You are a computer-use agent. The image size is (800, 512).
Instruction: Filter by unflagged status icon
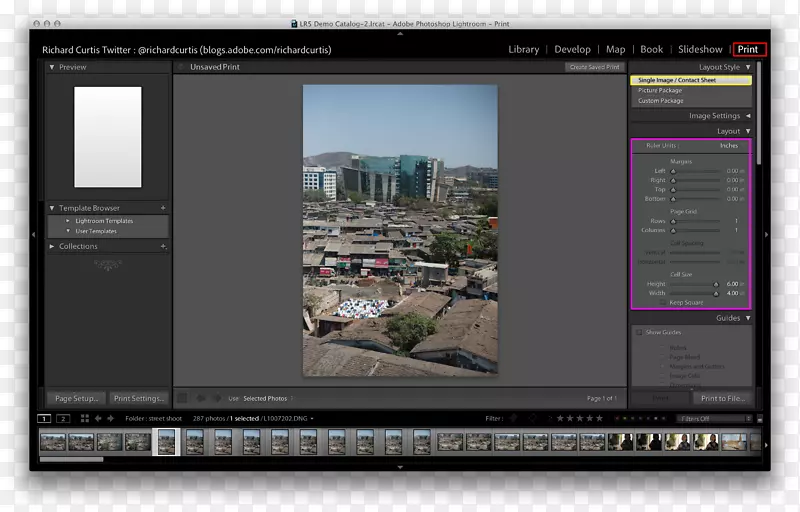point(532,418)
